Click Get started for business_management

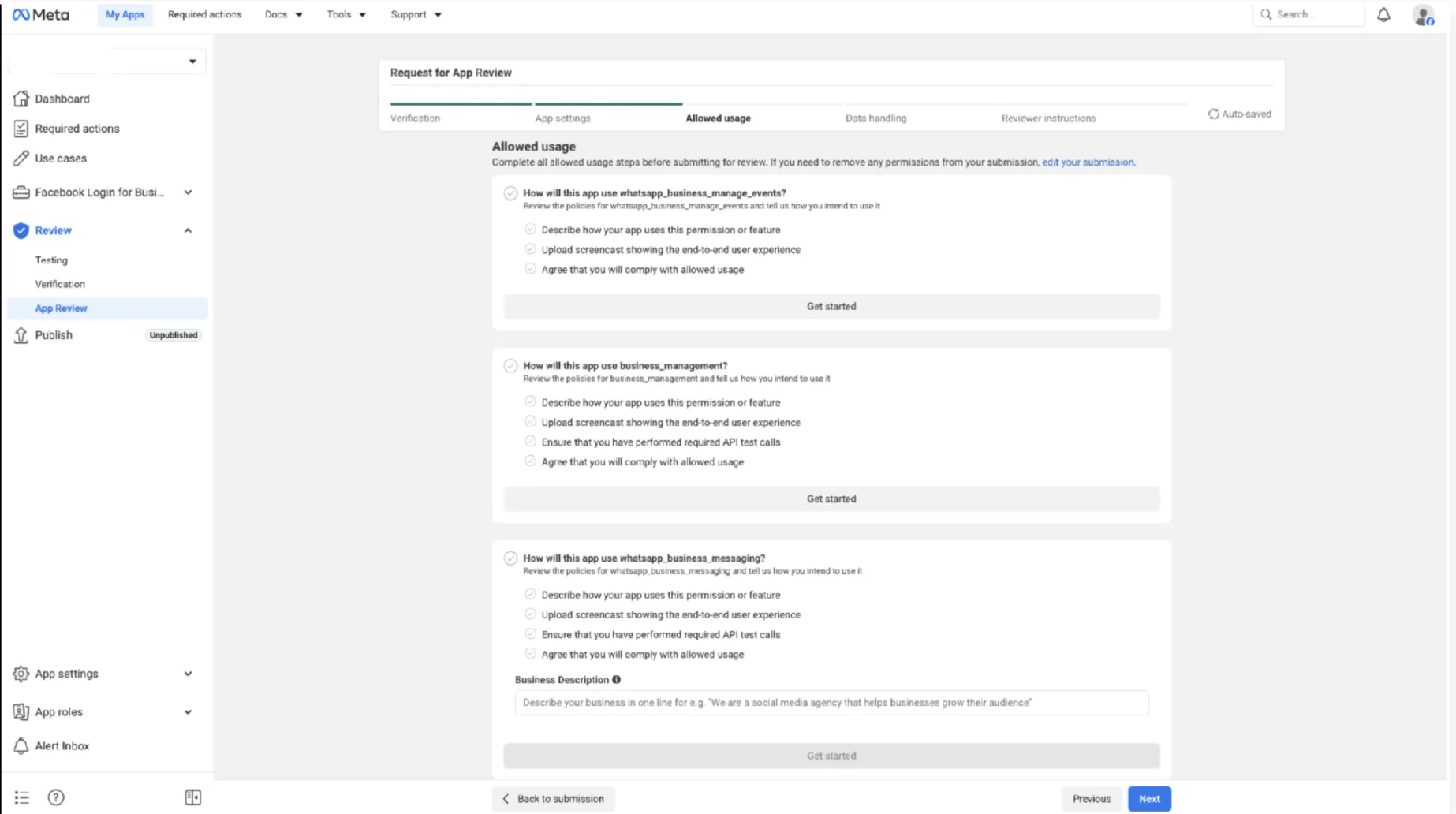point(831,498)
